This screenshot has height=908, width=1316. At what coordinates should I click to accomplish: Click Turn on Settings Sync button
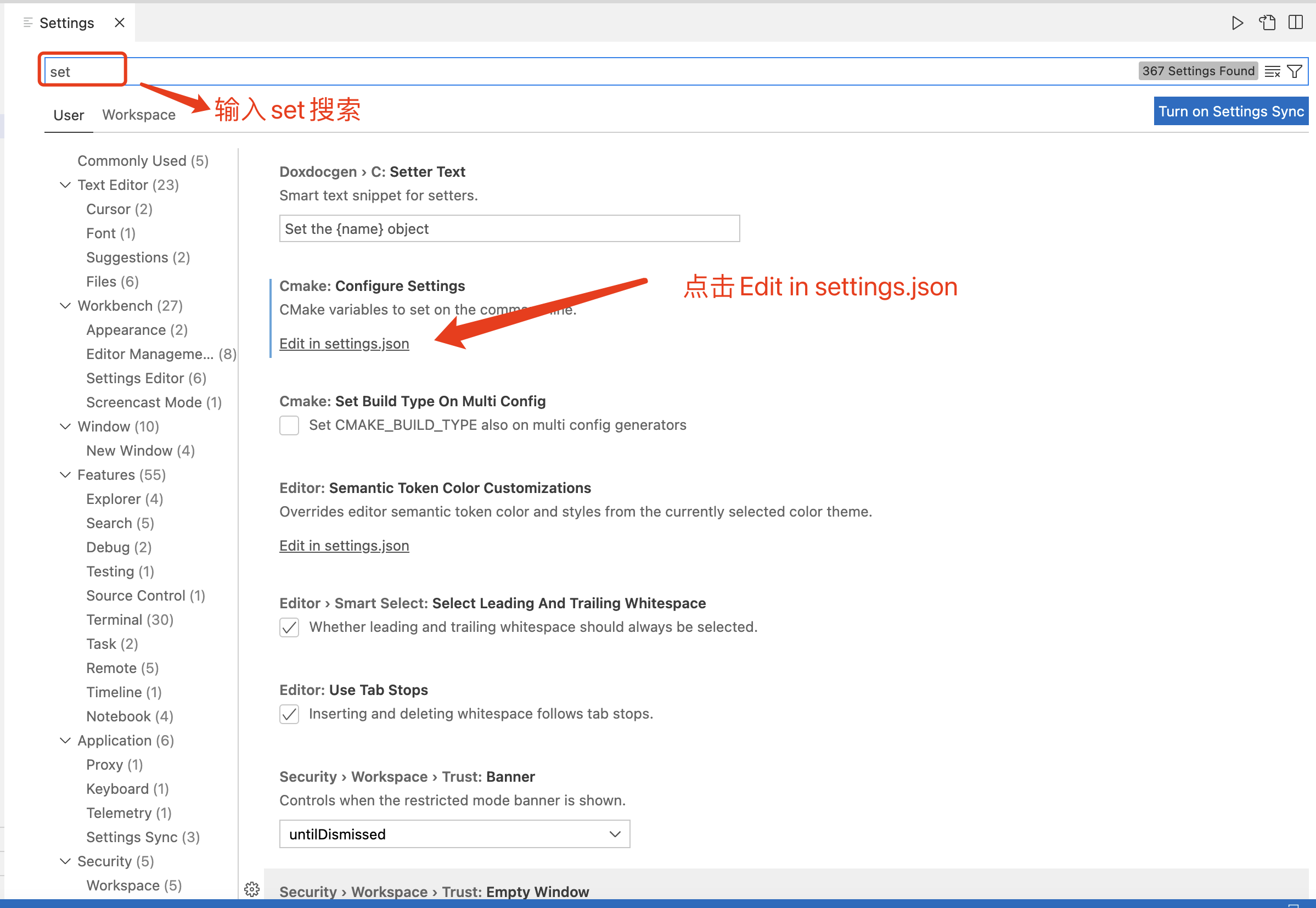[x=1231, y=111]
